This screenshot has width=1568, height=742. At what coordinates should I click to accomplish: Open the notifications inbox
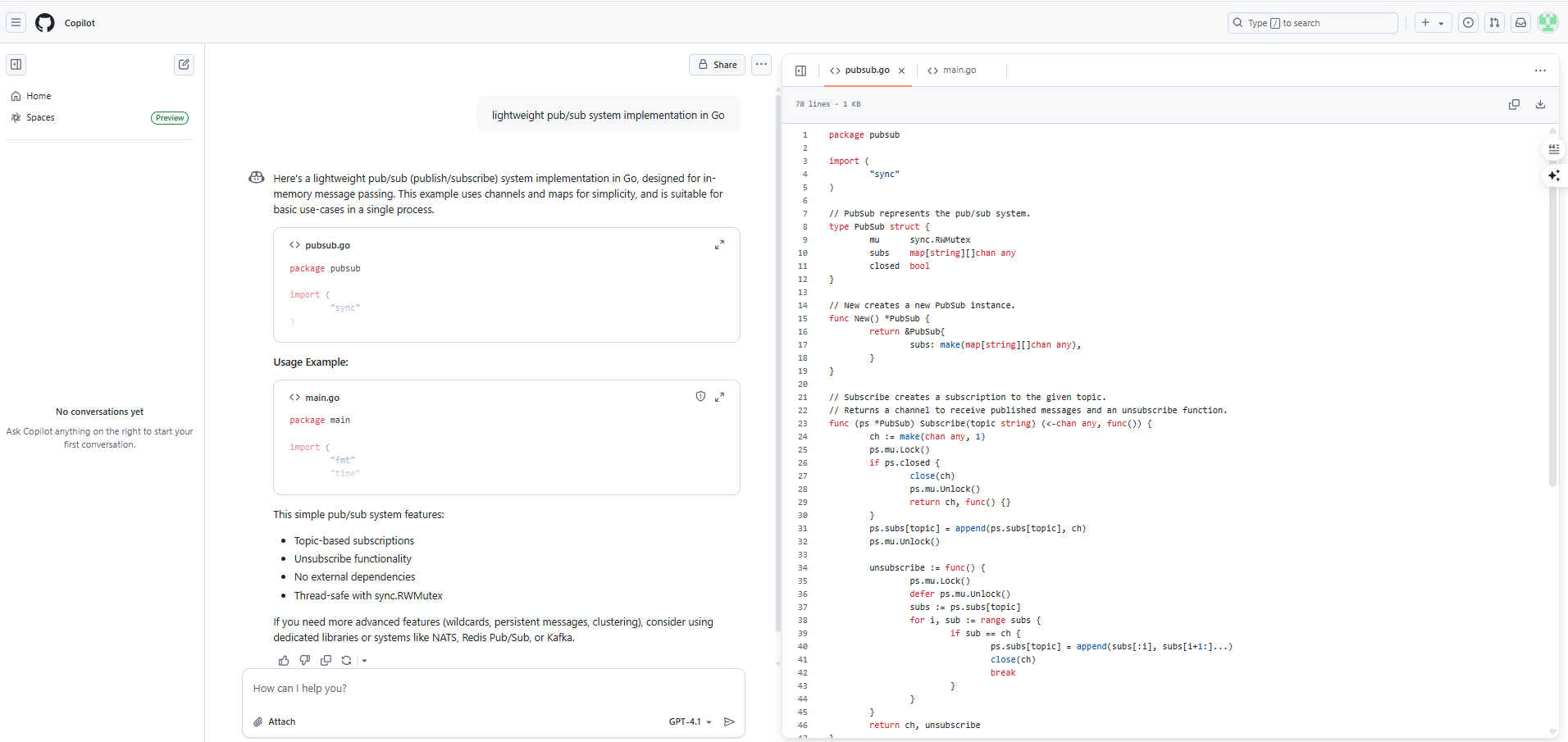pos(1521,23)
